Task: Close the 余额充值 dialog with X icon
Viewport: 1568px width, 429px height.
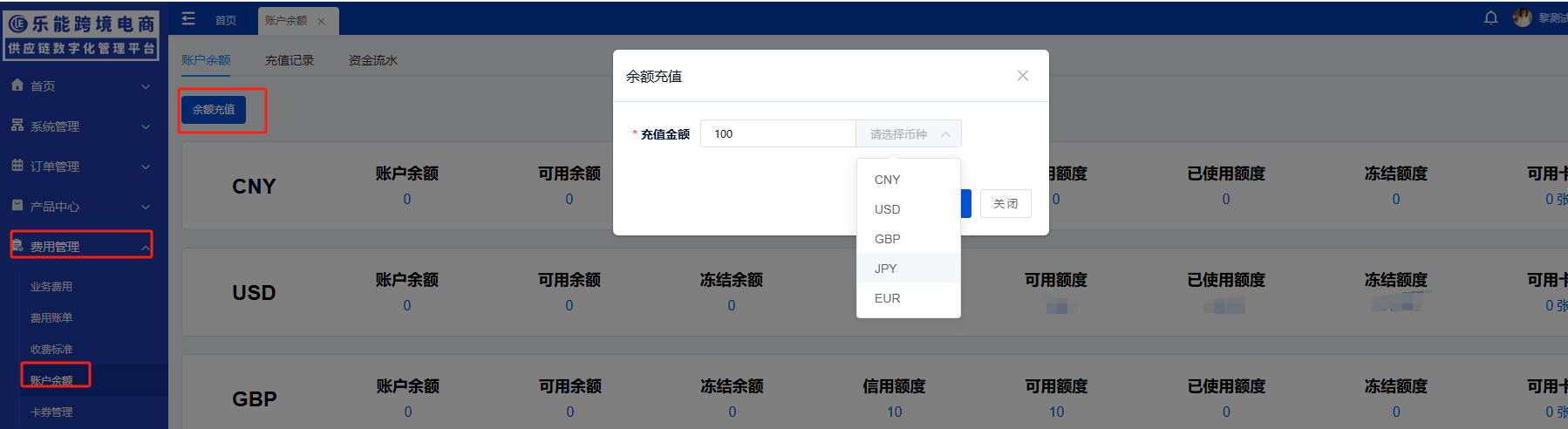Action: [x=1023, y=76]
